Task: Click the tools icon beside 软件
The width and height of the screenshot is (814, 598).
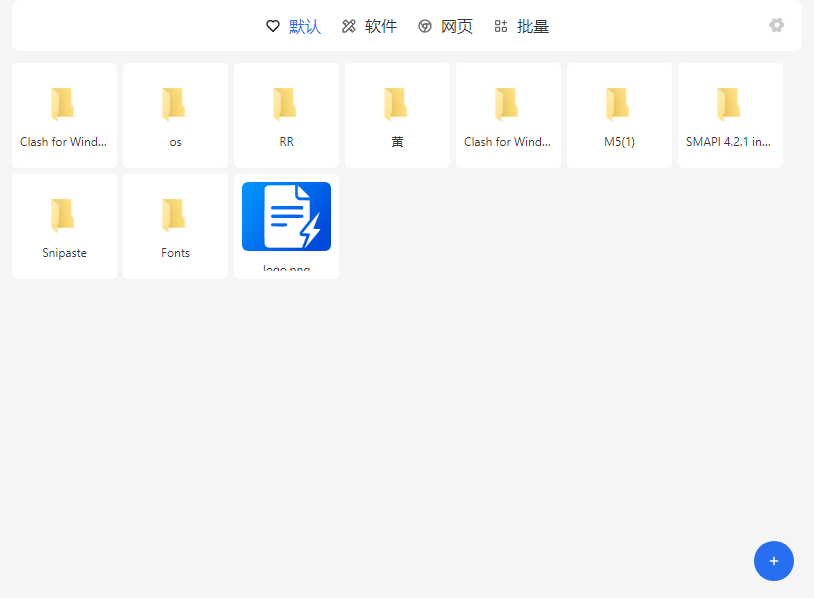Action: tap(349, 26)
